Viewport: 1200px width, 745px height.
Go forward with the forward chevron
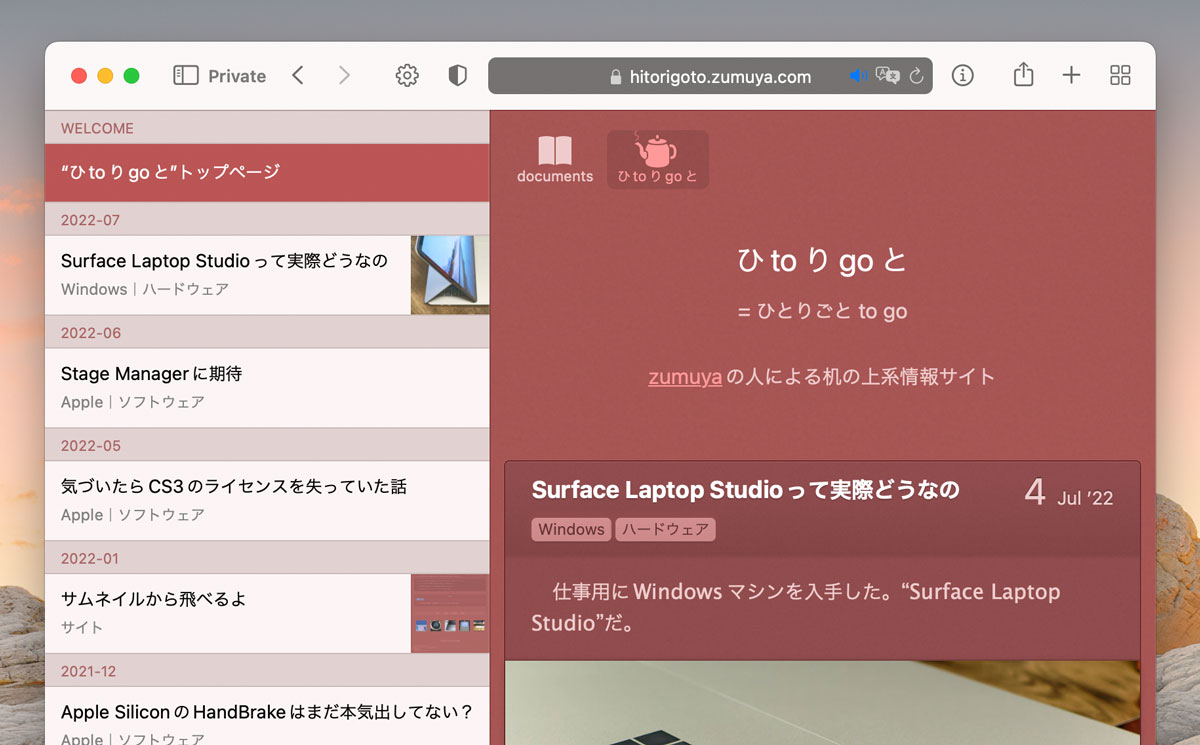click(x=344, y=75)
